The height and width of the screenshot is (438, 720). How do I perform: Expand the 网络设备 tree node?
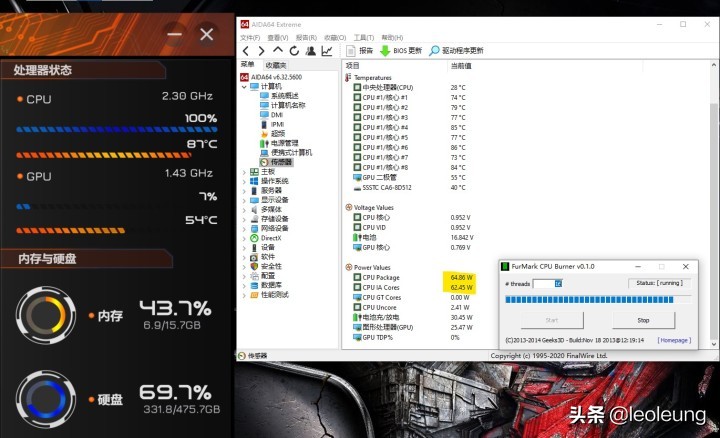click(x=244, y=229)
